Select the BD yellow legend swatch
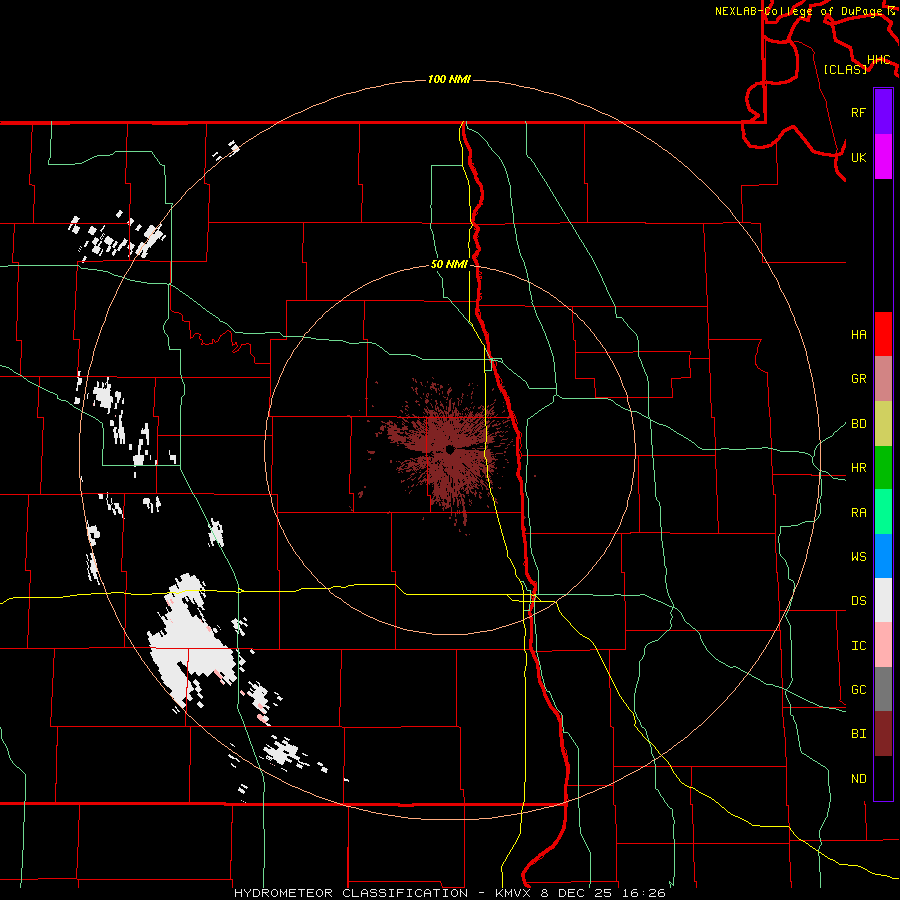900x900 pixels. 883,423
